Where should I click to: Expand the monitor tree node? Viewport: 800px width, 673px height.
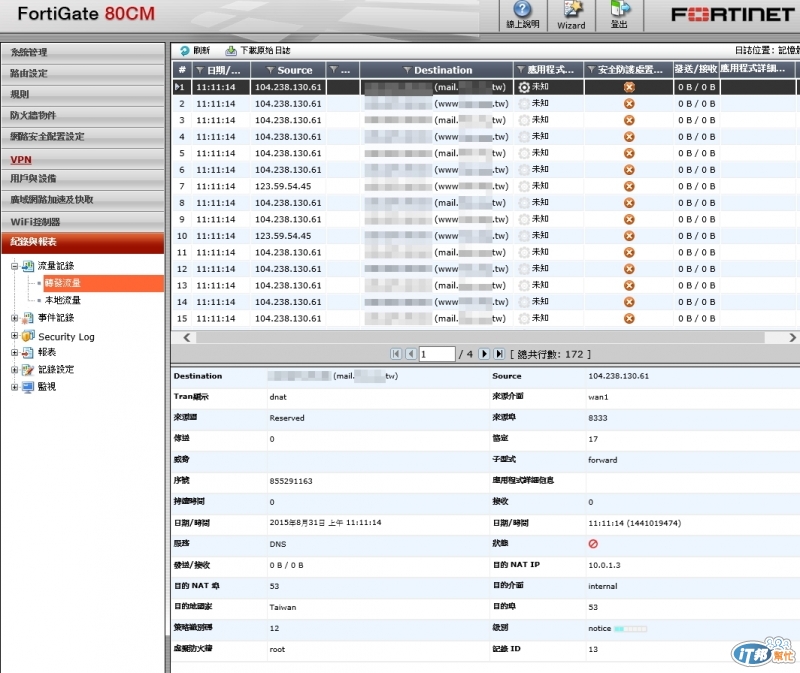[15, 387]
